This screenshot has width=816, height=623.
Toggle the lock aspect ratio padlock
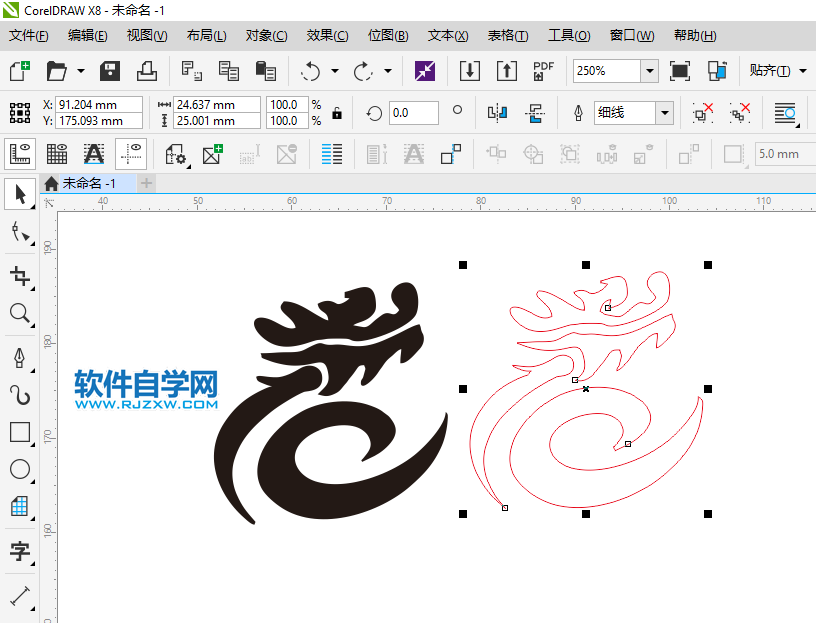coord(336,113)
